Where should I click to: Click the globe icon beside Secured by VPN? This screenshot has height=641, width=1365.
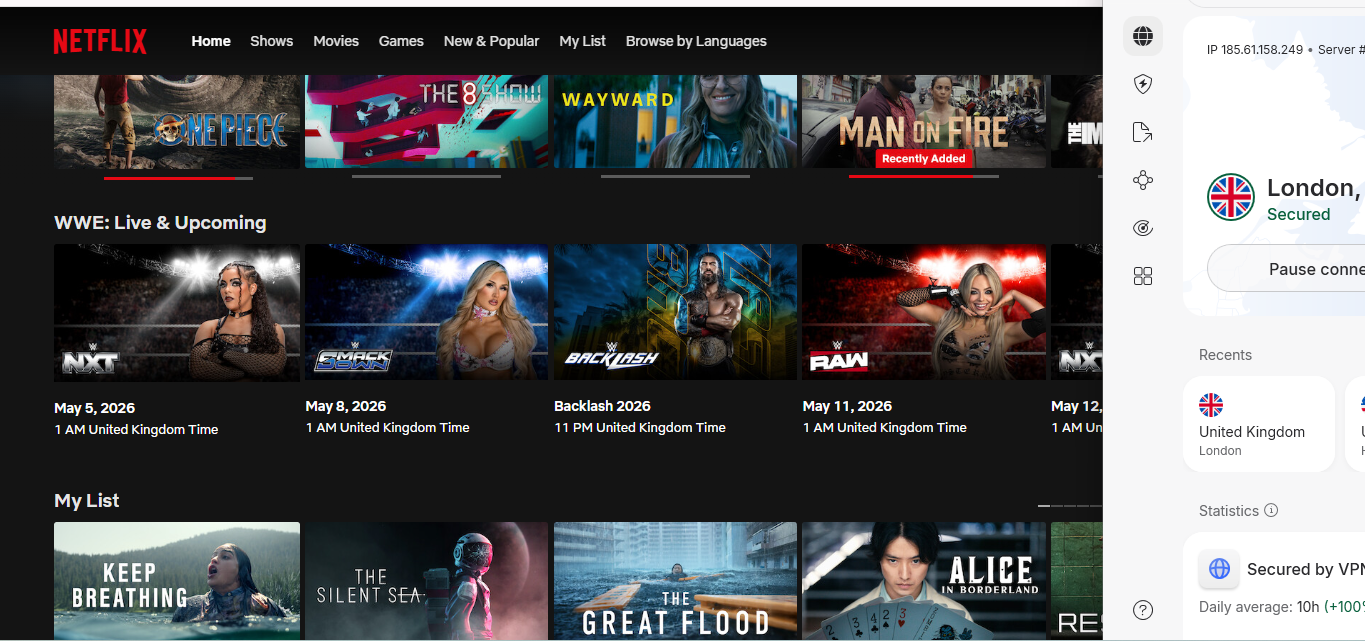(1219, 569)
